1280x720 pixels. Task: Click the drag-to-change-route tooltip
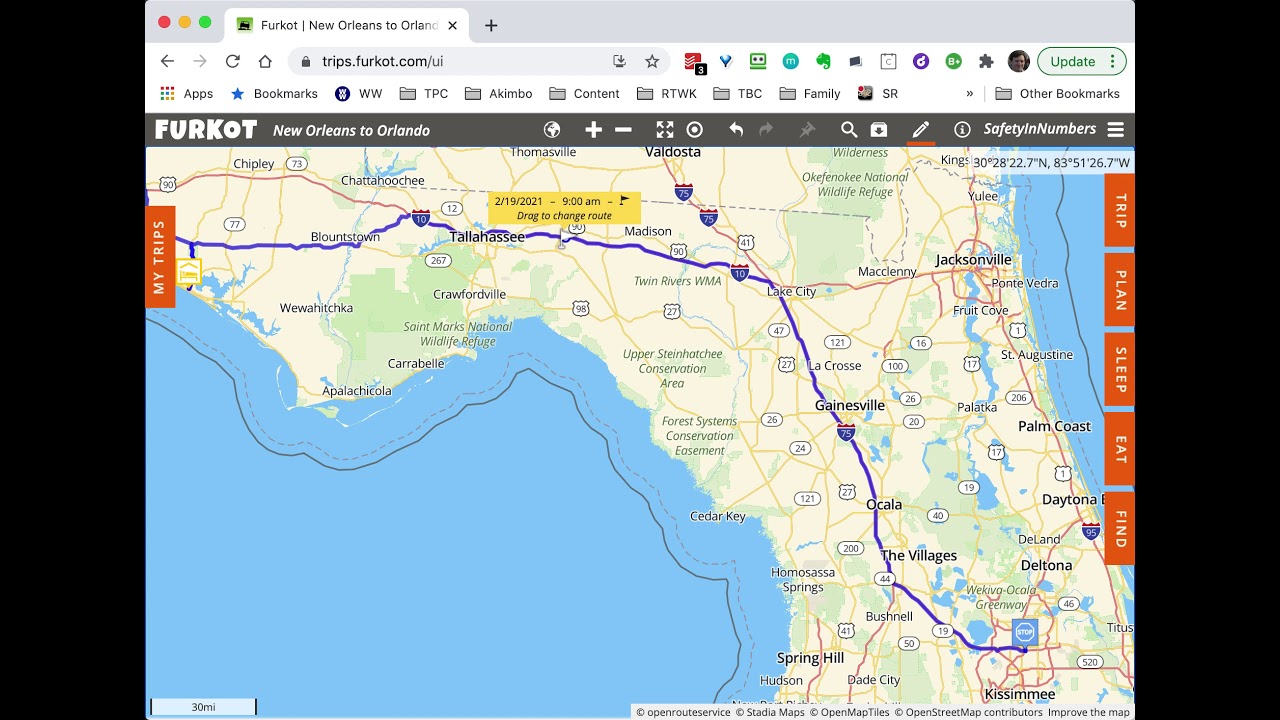click(x=564, y=208)
